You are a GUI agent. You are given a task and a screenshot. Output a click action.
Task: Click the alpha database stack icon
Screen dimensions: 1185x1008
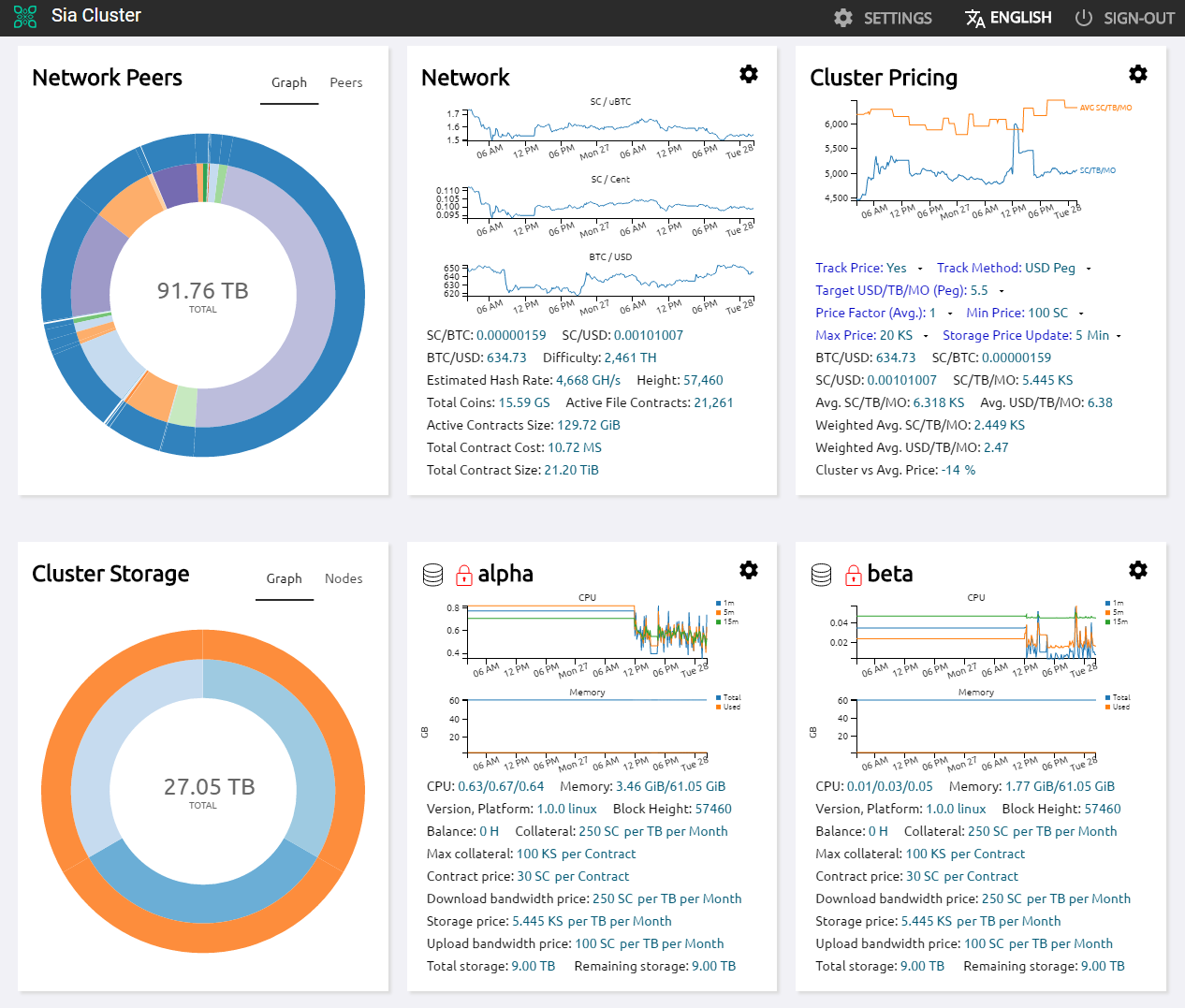click(x=433, y=575)
